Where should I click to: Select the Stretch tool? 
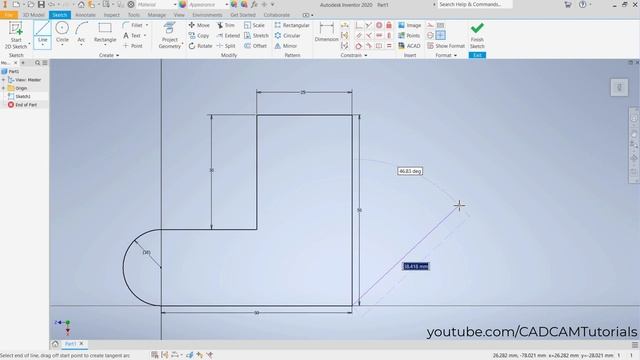(256, 36)
